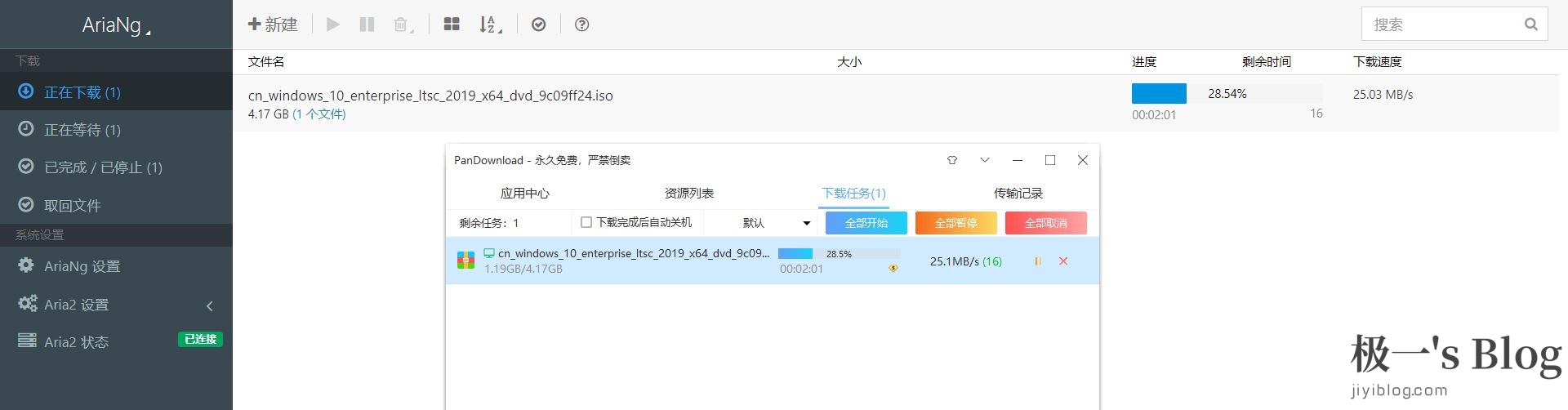Open the trash delete task dropdown
The image size is (1568, 410).
click(403, 25)
